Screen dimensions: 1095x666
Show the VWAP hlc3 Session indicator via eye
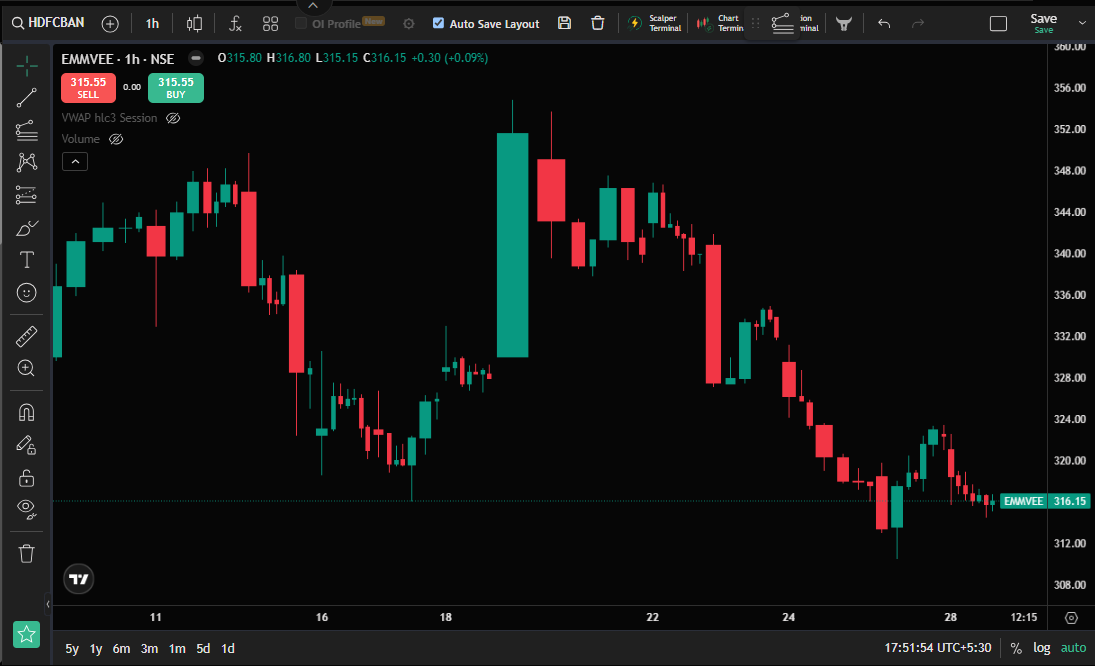pyautogui.click(x=173, y=118)
